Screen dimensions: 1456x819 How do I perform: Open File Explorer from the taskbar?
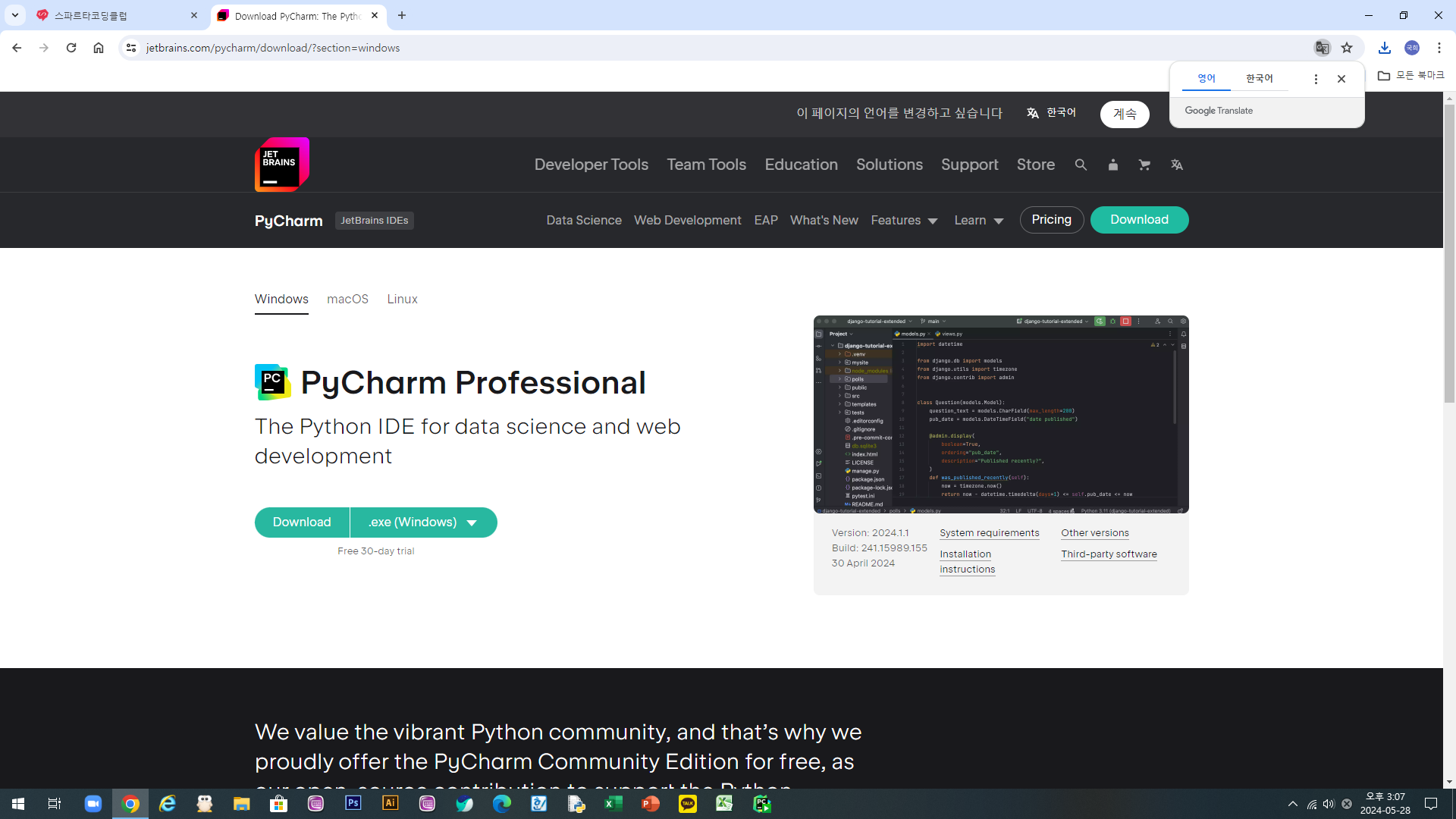pyautogui.click(x=242, y=804)
